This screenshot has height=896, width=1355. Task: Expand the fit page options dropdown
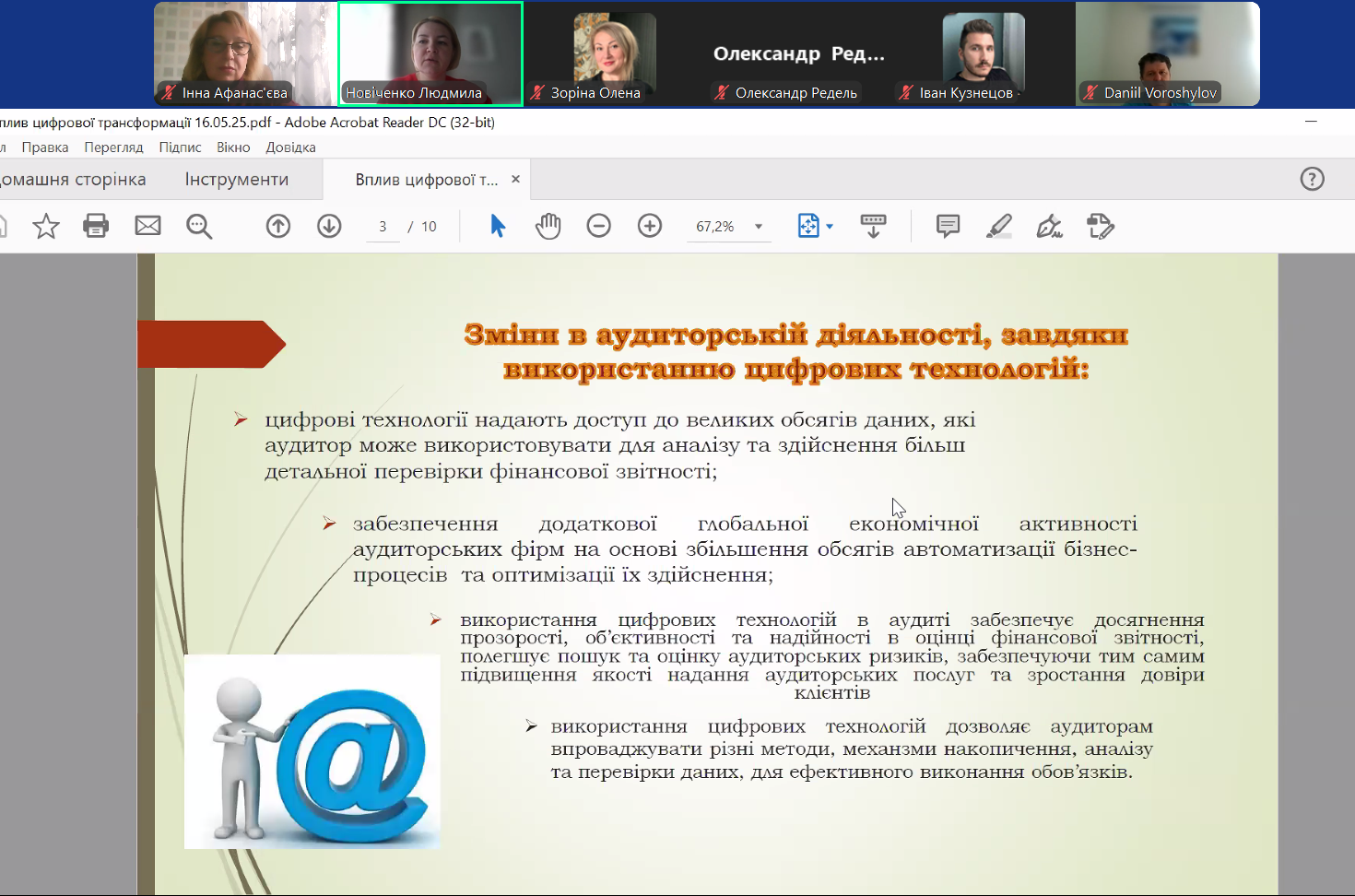pos(830,227)
